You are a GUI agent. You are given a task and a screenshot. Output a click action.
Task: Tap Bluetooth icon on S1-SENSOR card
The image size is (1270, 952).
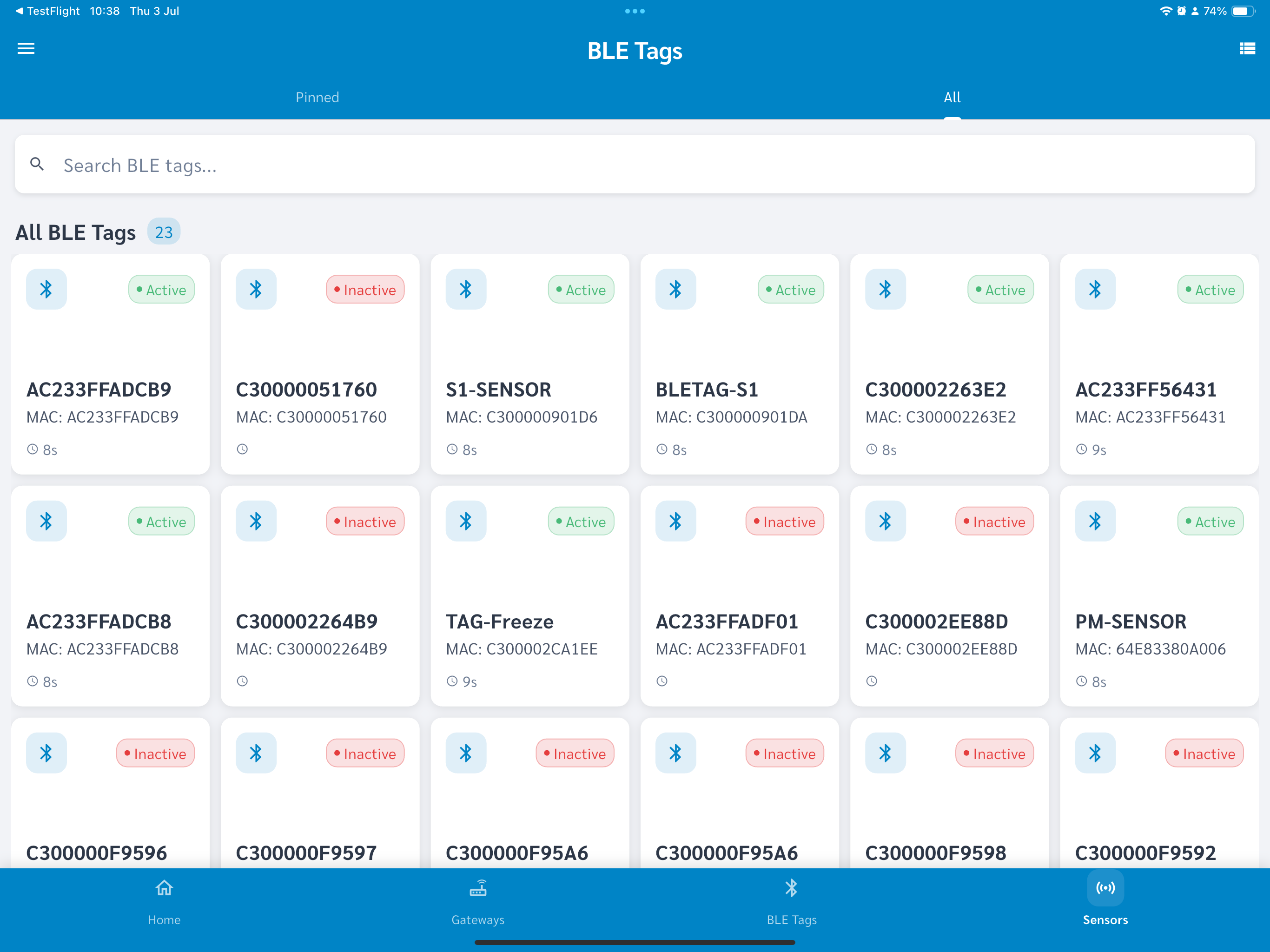click(x=466, y=290)
